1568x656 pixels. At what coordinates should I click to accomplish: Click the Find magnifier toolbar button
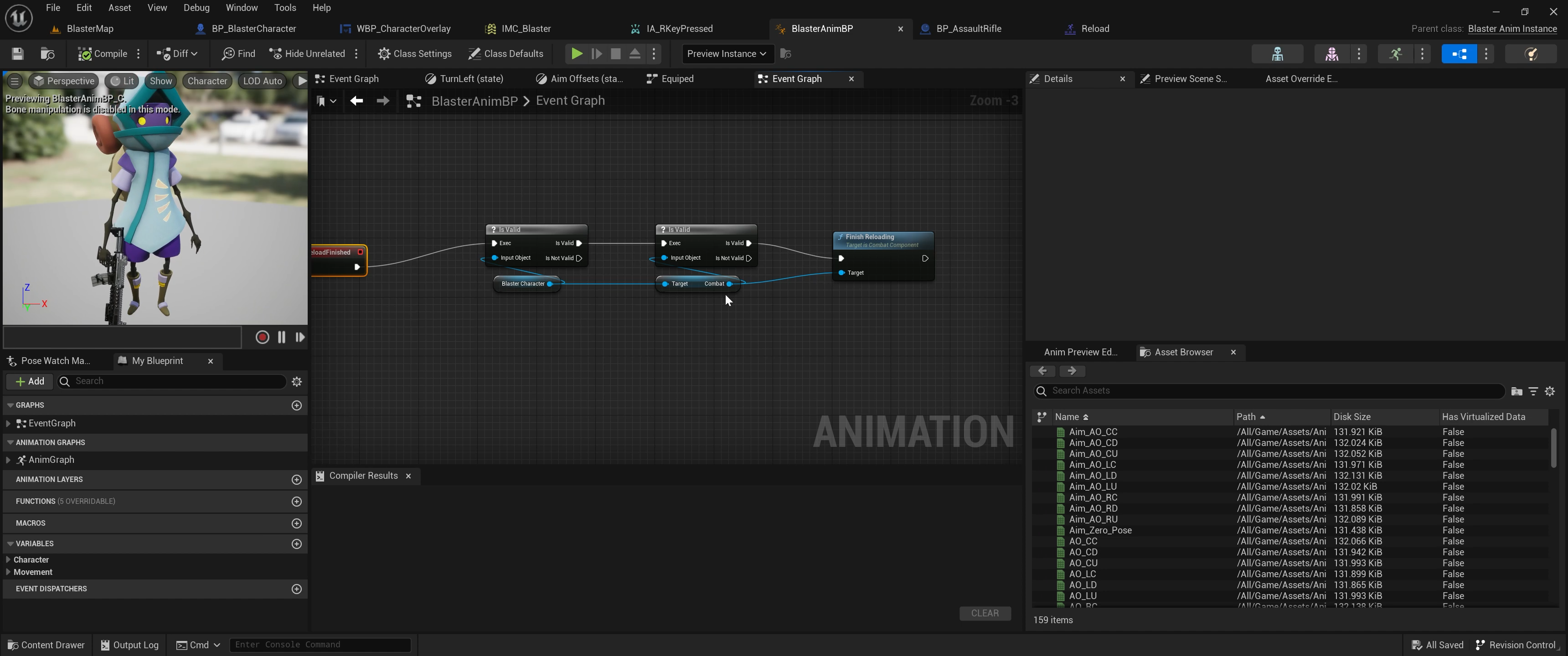coord(238,54)
